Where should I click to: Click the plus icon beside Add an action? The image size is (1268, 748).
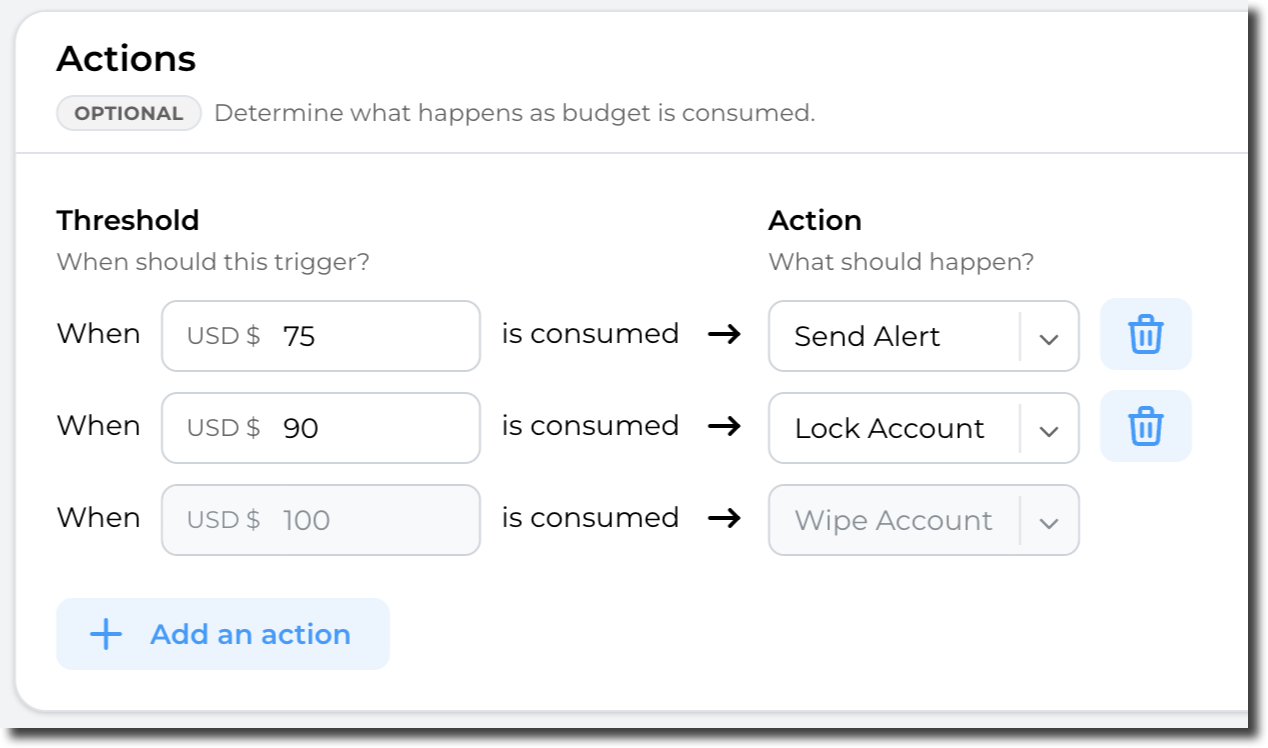coord(105,634)
